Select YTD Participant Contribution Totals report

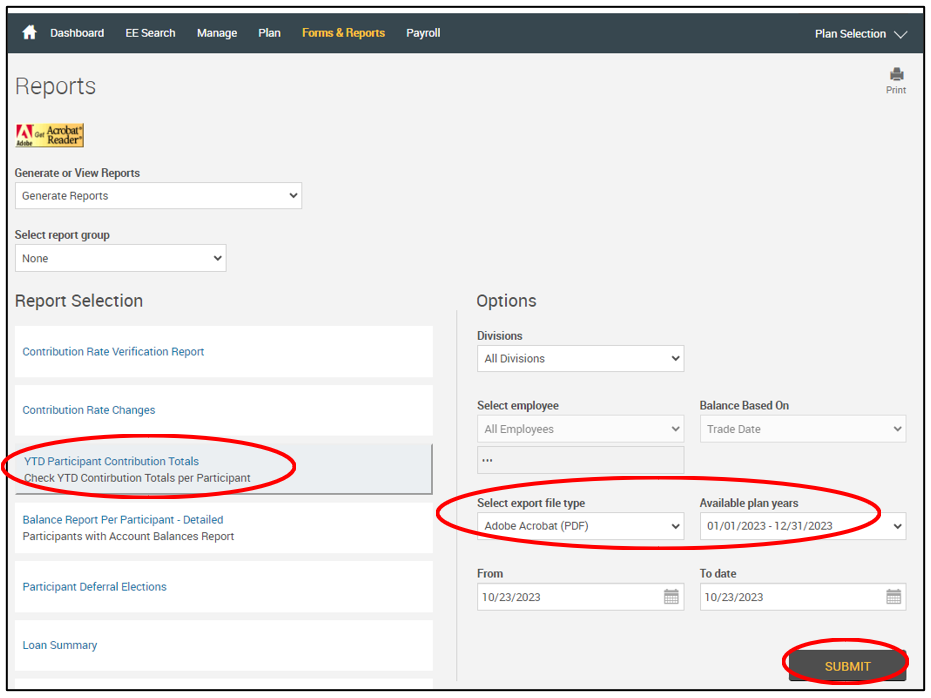111,462
